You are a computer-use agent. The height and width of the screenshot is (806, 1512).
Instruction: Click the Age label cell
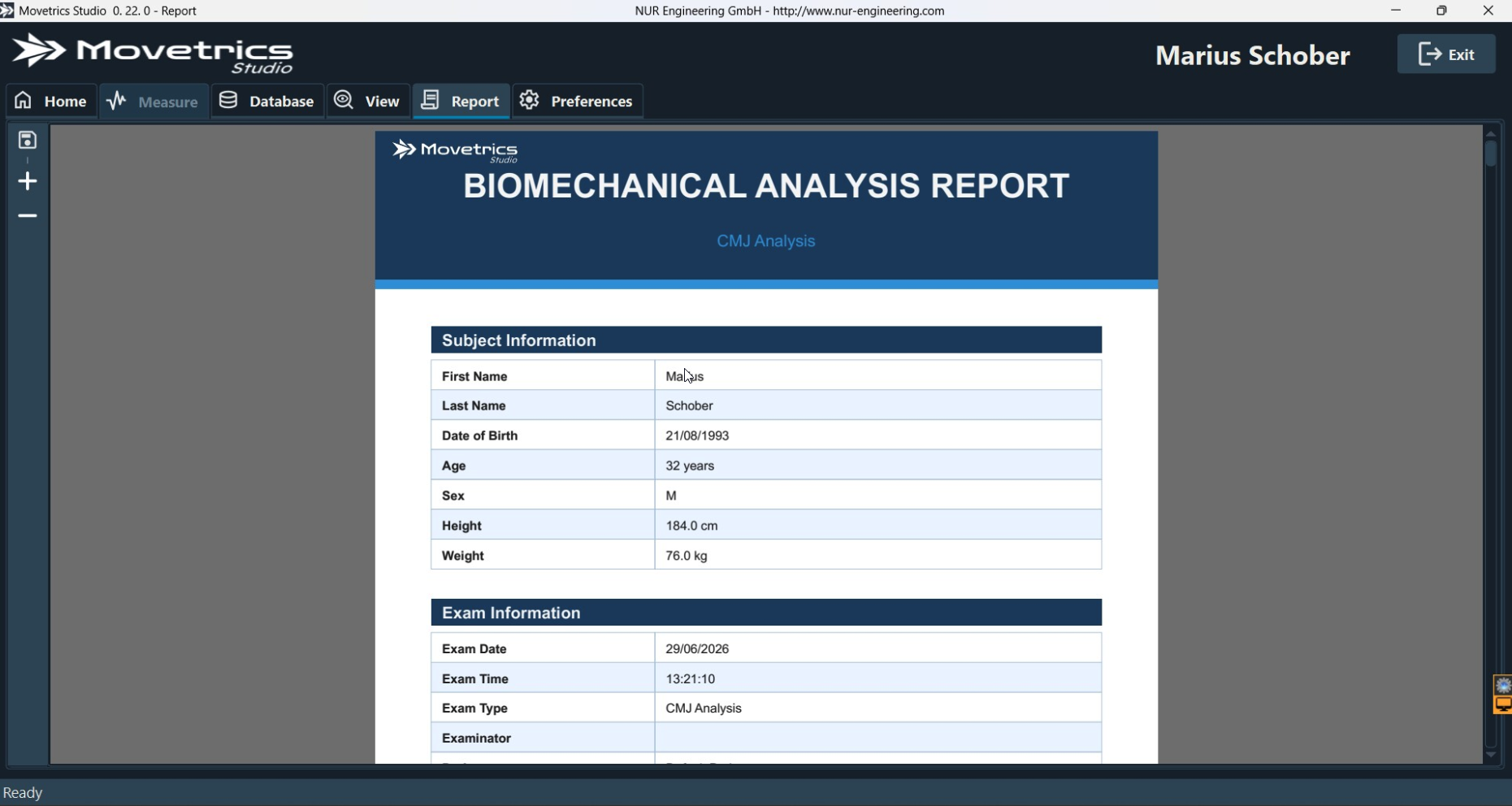tap(543, 466)
